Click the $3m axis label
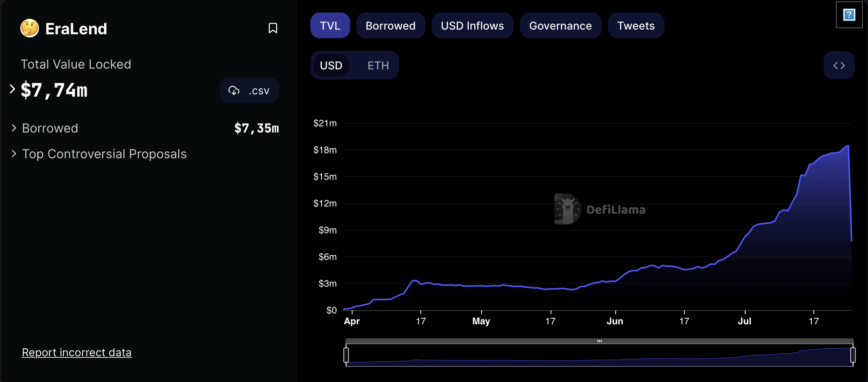 (327, 283)
